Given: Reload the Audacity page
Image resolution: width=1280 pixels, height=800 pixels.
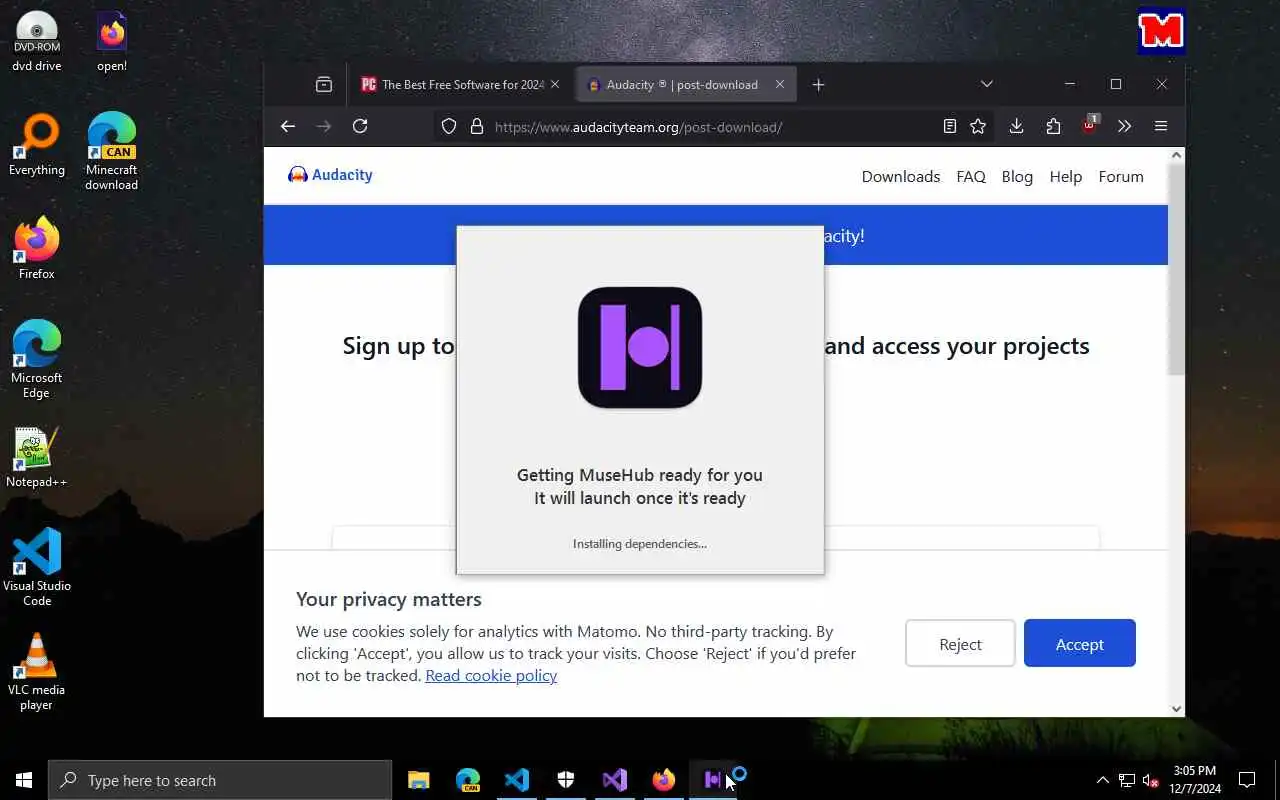Looking at the screenshot, I should click(x=360, y=126).
